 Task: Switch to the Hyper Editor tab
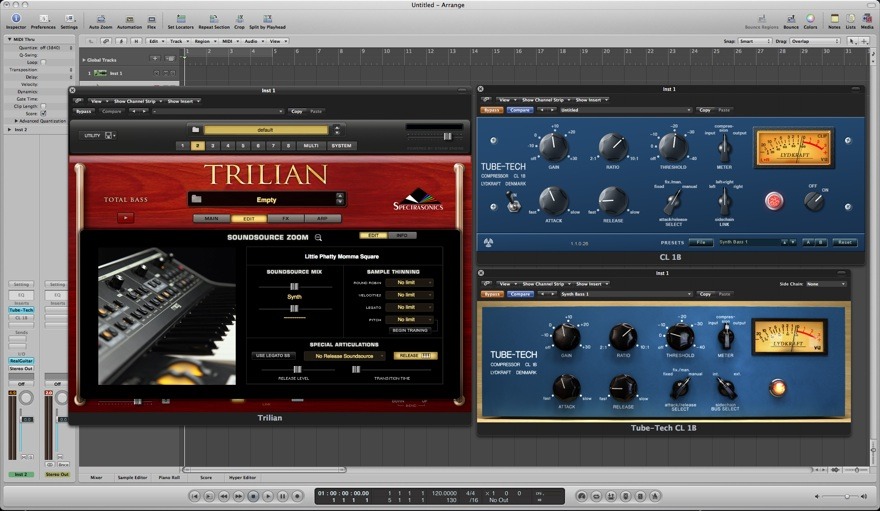pos(242,477)
